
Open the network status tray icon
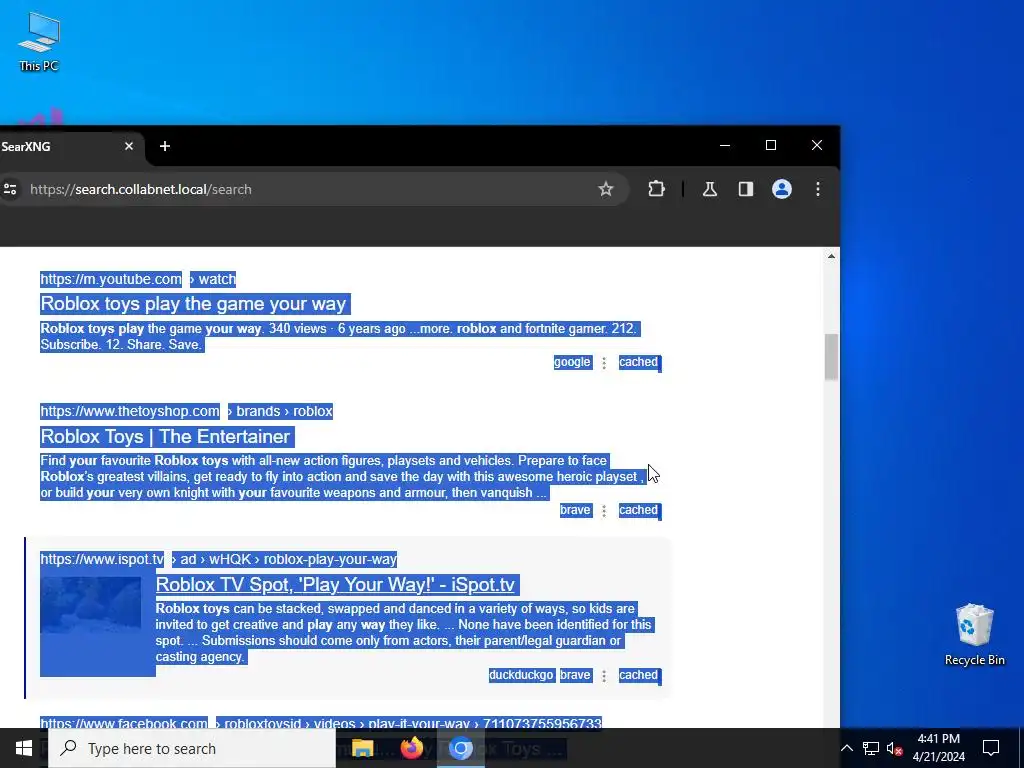pyautogui.click(x=871, y=748)
